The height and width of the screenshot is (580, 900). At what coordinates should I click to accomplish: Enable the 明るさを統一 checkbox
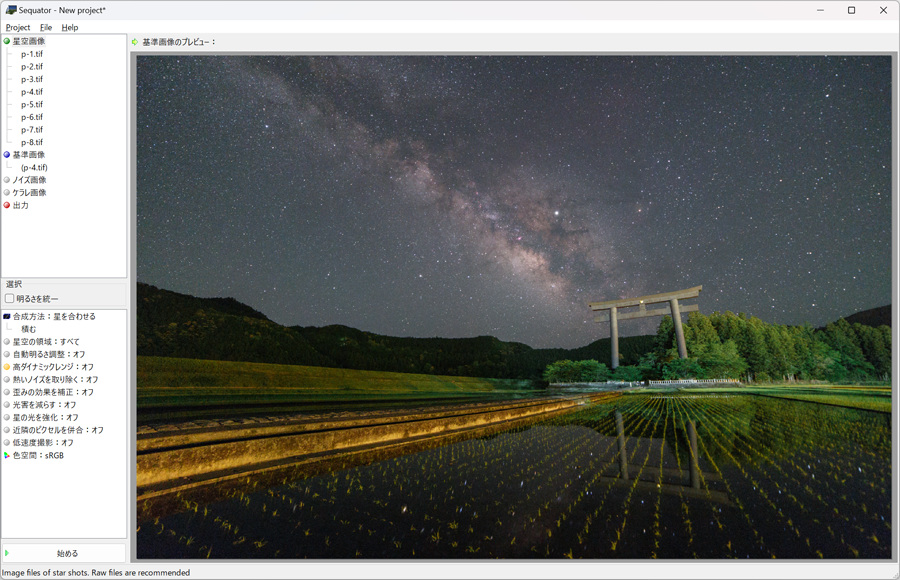10,299
